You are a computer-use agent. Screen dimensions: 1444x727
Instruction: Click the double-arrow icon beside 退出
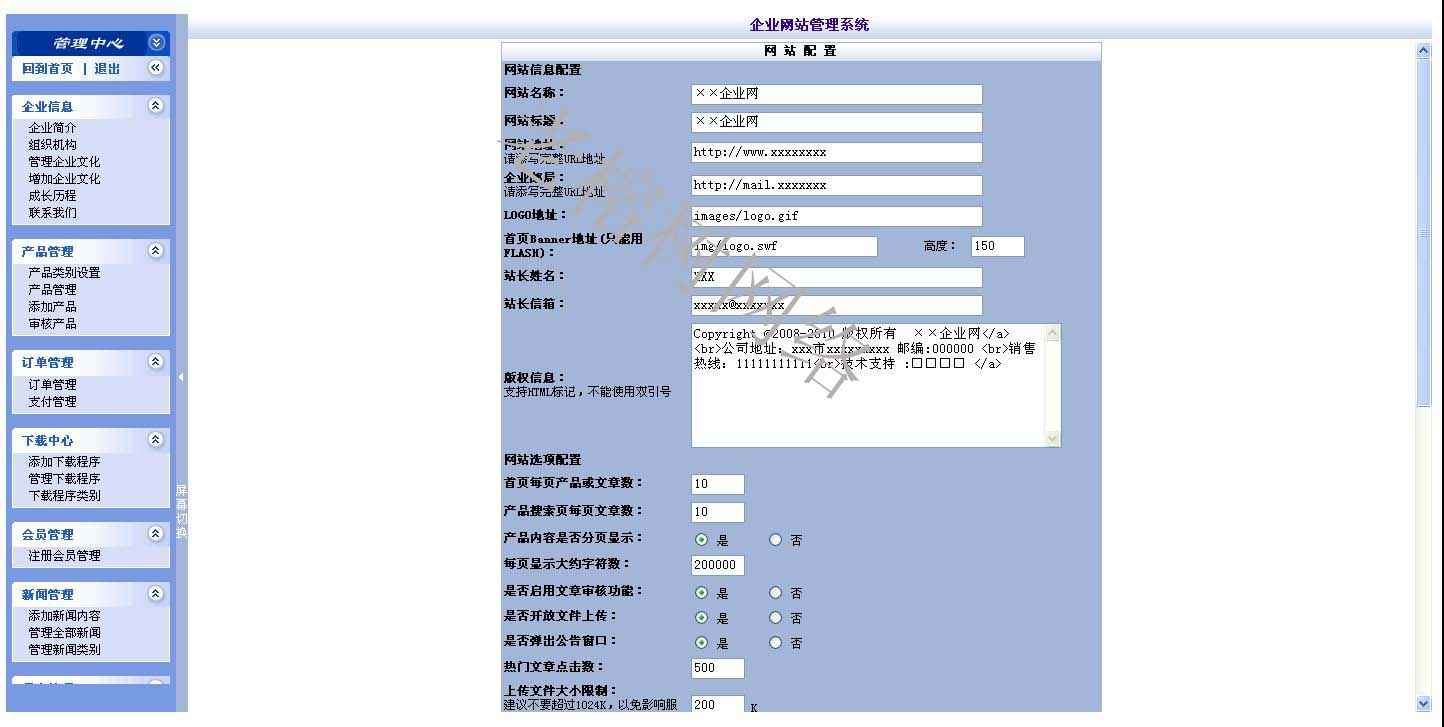click(x=156, y=68)
